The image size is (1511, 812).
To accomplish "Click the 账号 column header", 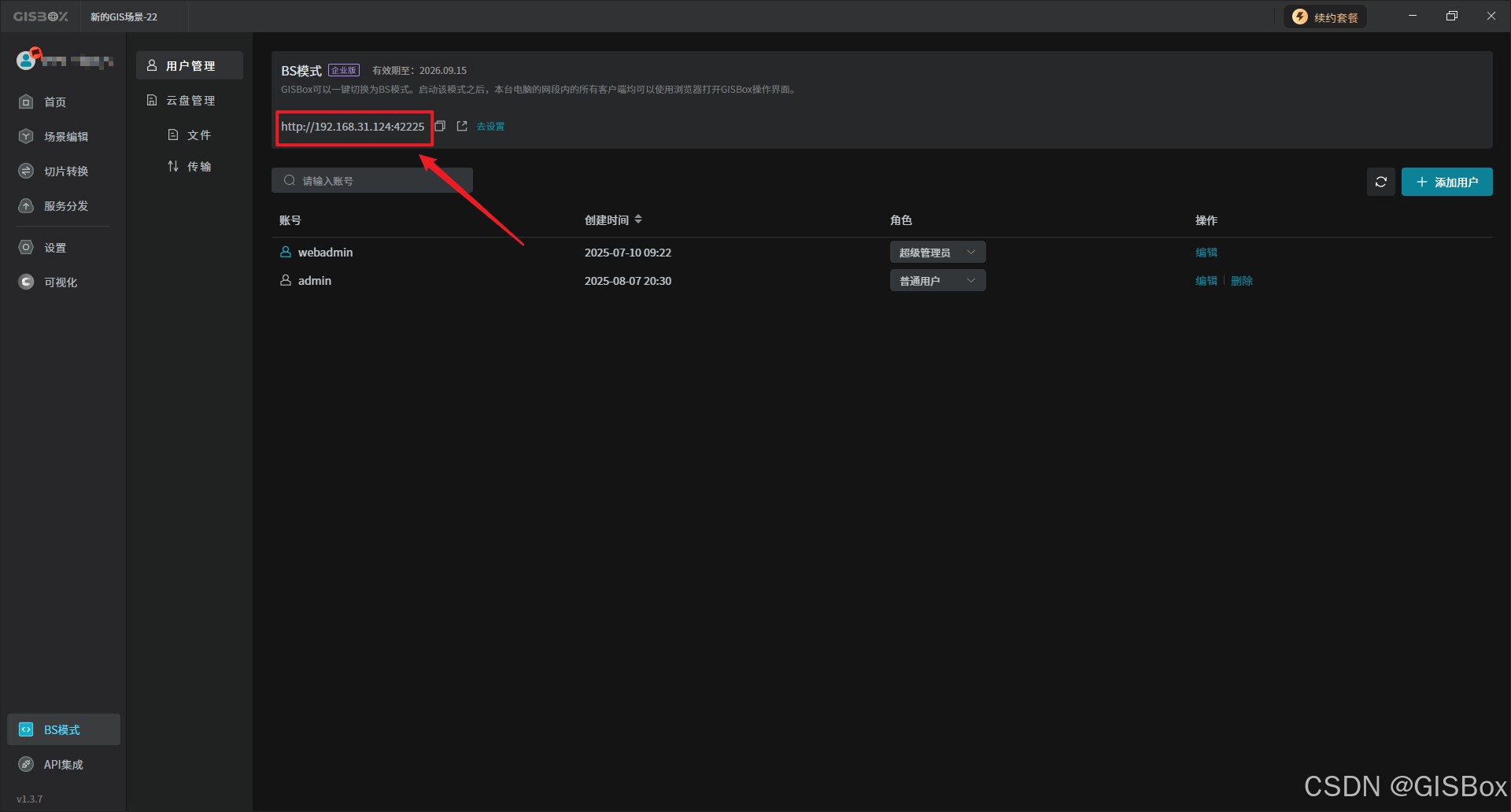I will [x=290, y=220].
